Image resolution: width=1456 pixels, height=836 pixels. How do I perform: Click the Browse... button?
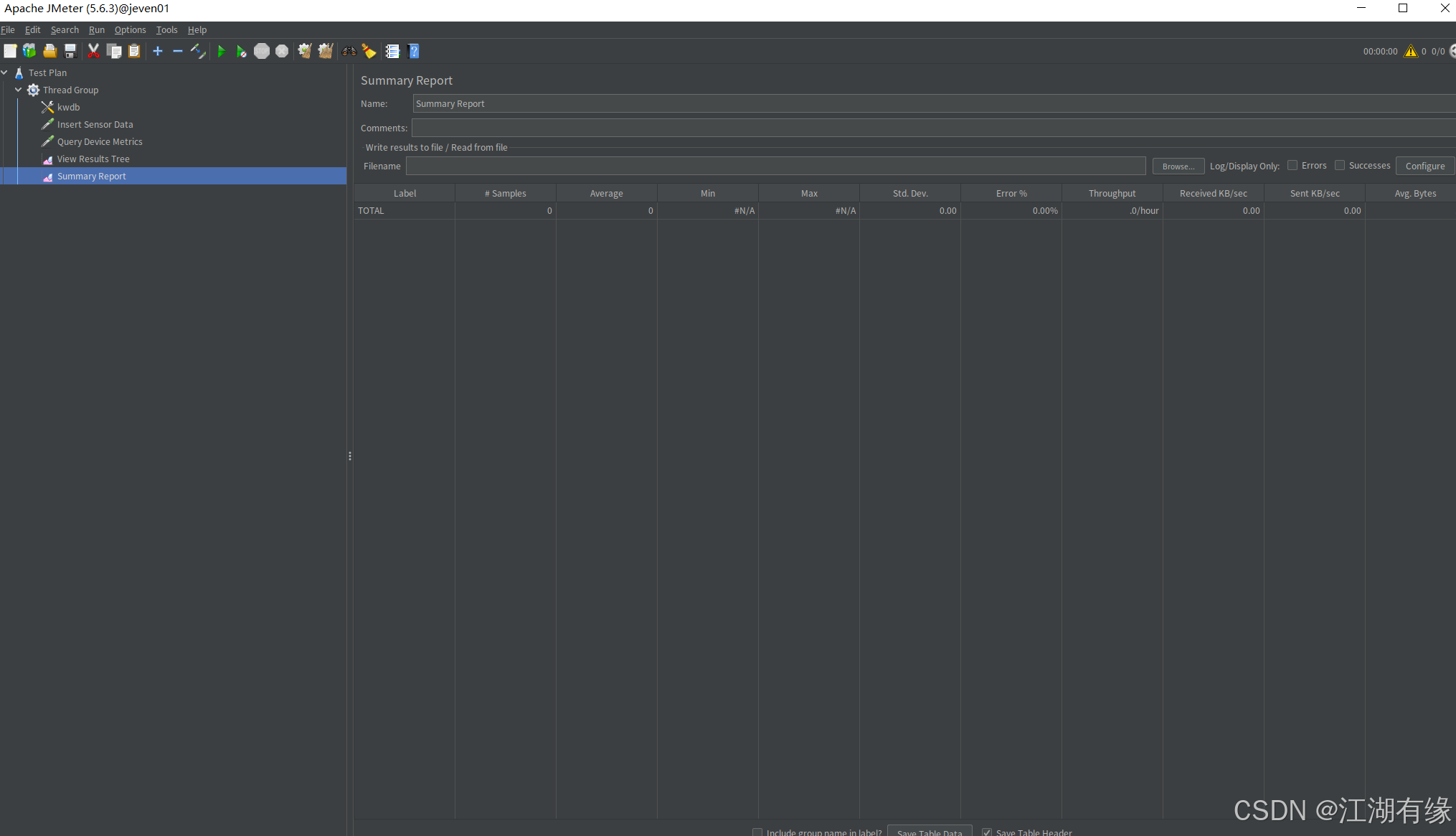tap(1178, 166)
